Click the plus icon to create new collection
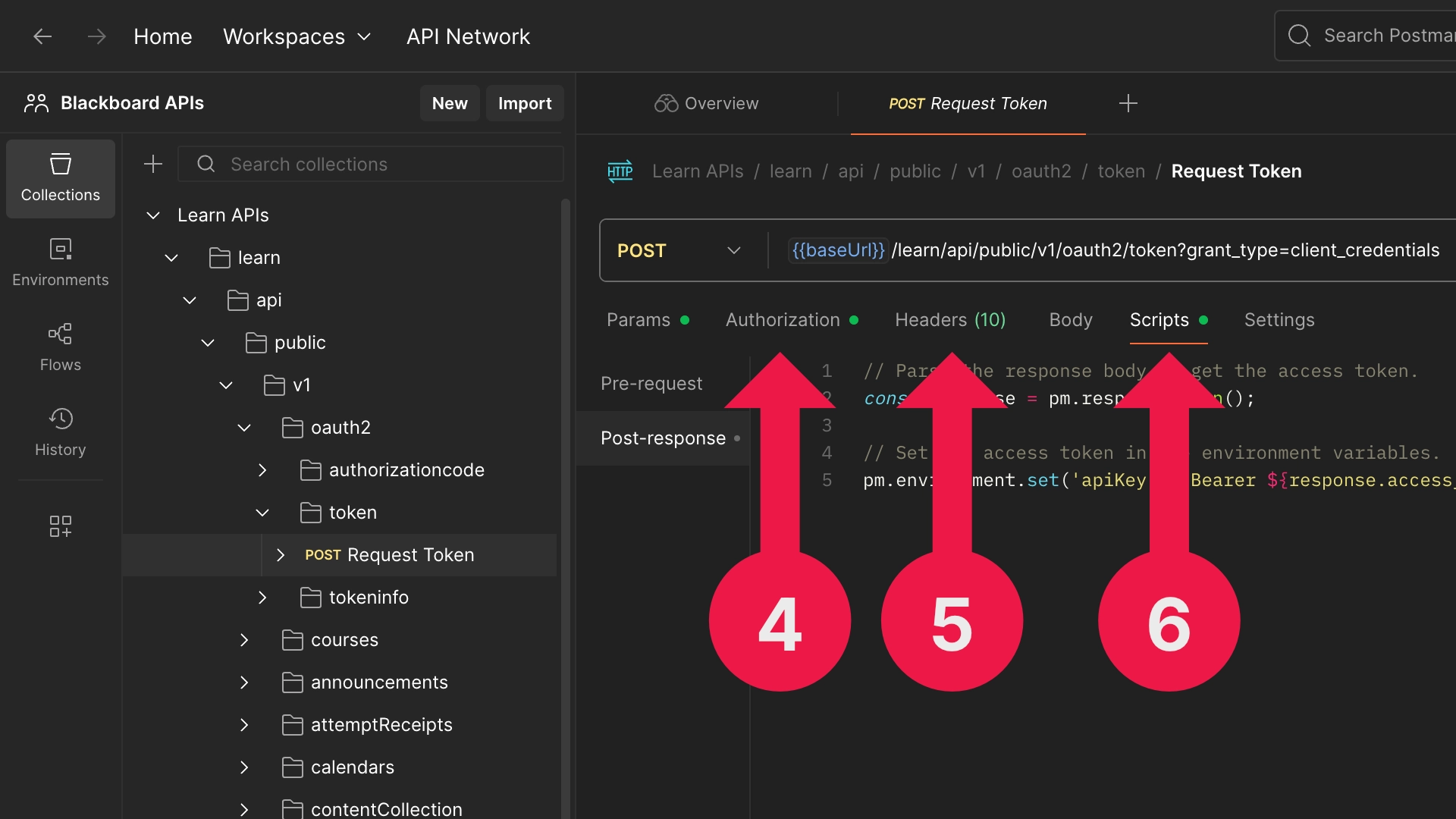The height and width of the screenshot is (819, 1456). click(153, 164)
